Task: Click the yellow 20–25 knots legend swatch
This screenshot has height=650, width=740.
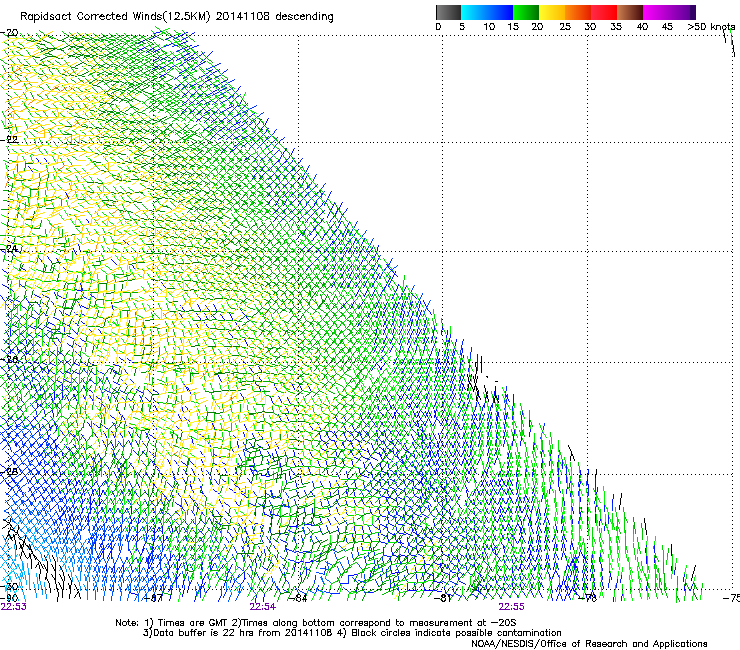Action: point(552,12)
